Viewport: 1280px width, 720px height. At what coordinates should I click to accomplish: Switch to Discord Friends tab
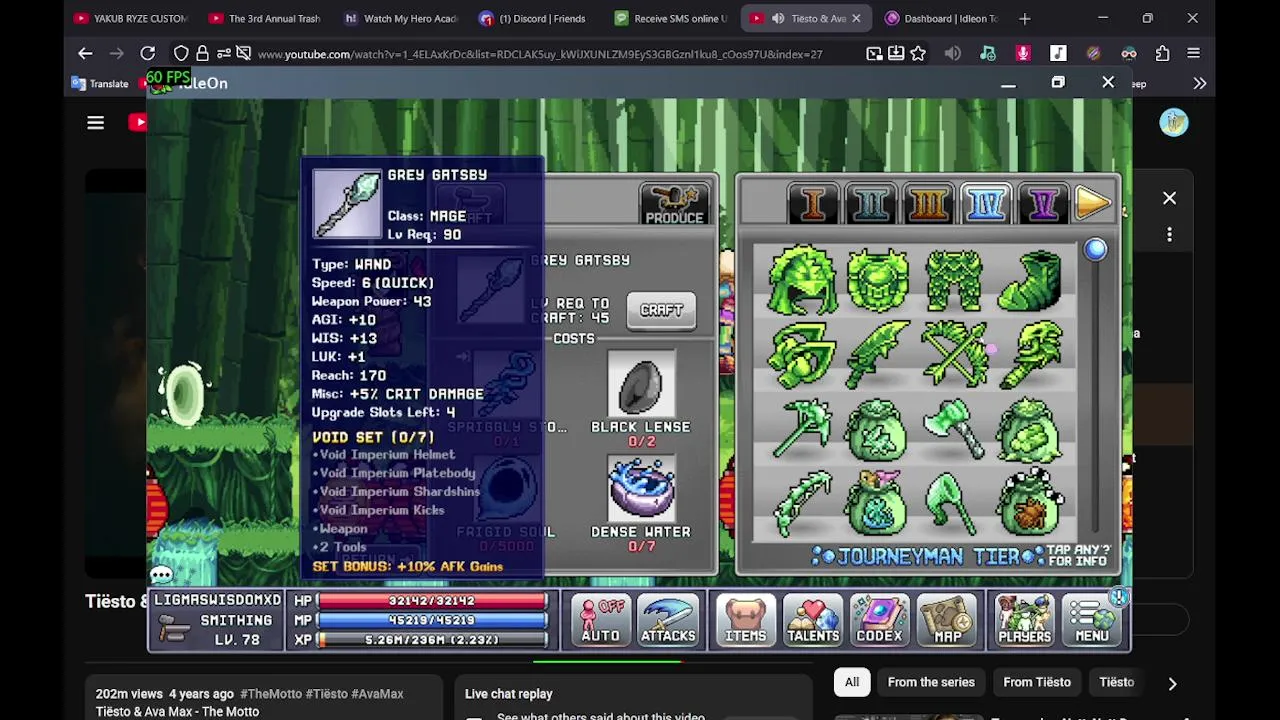[x=535, y=18]
